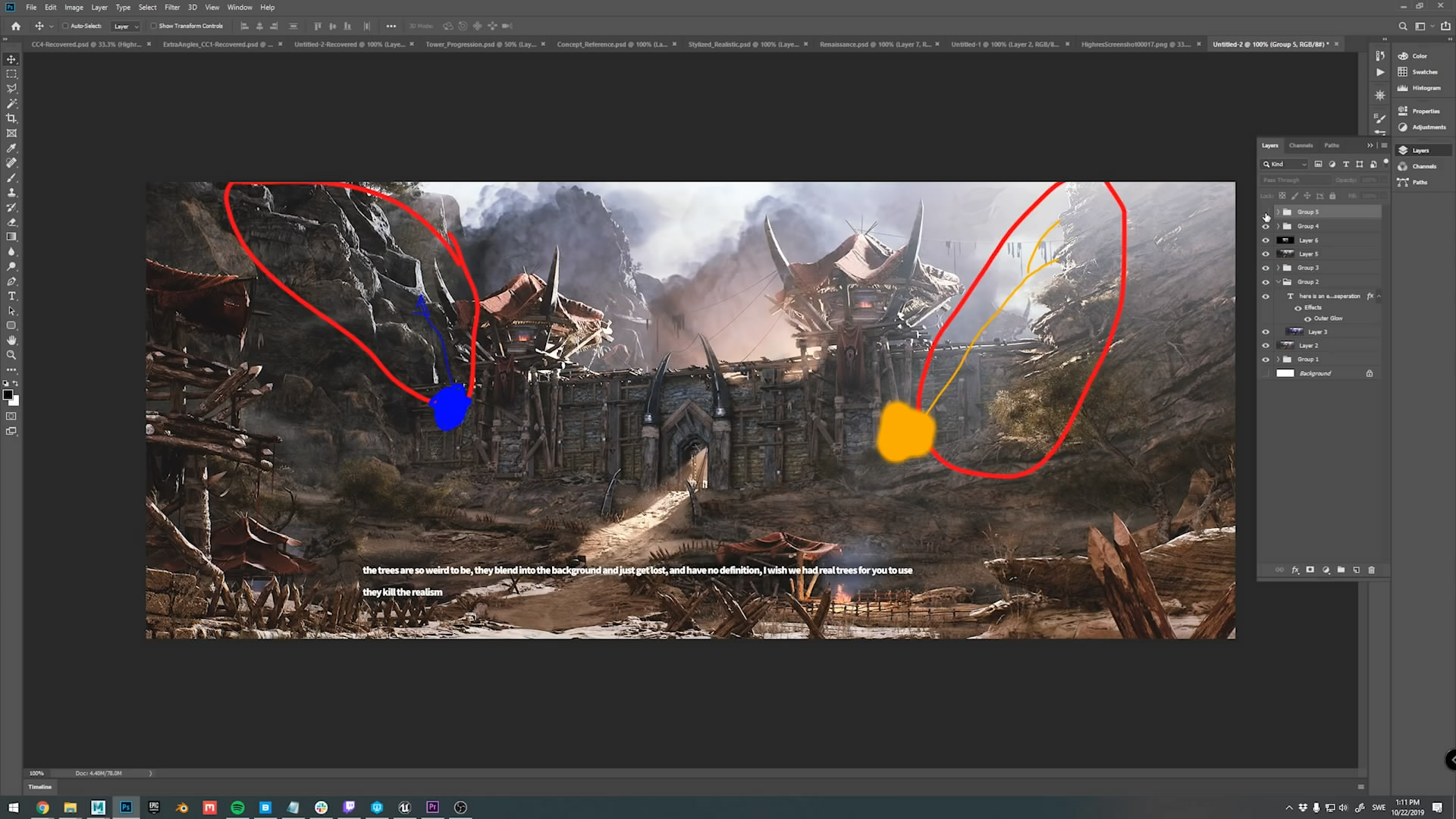The height and width of the screenshot is (819, 1456).
Task: Open the Filter menu
Action: point(172,8)
